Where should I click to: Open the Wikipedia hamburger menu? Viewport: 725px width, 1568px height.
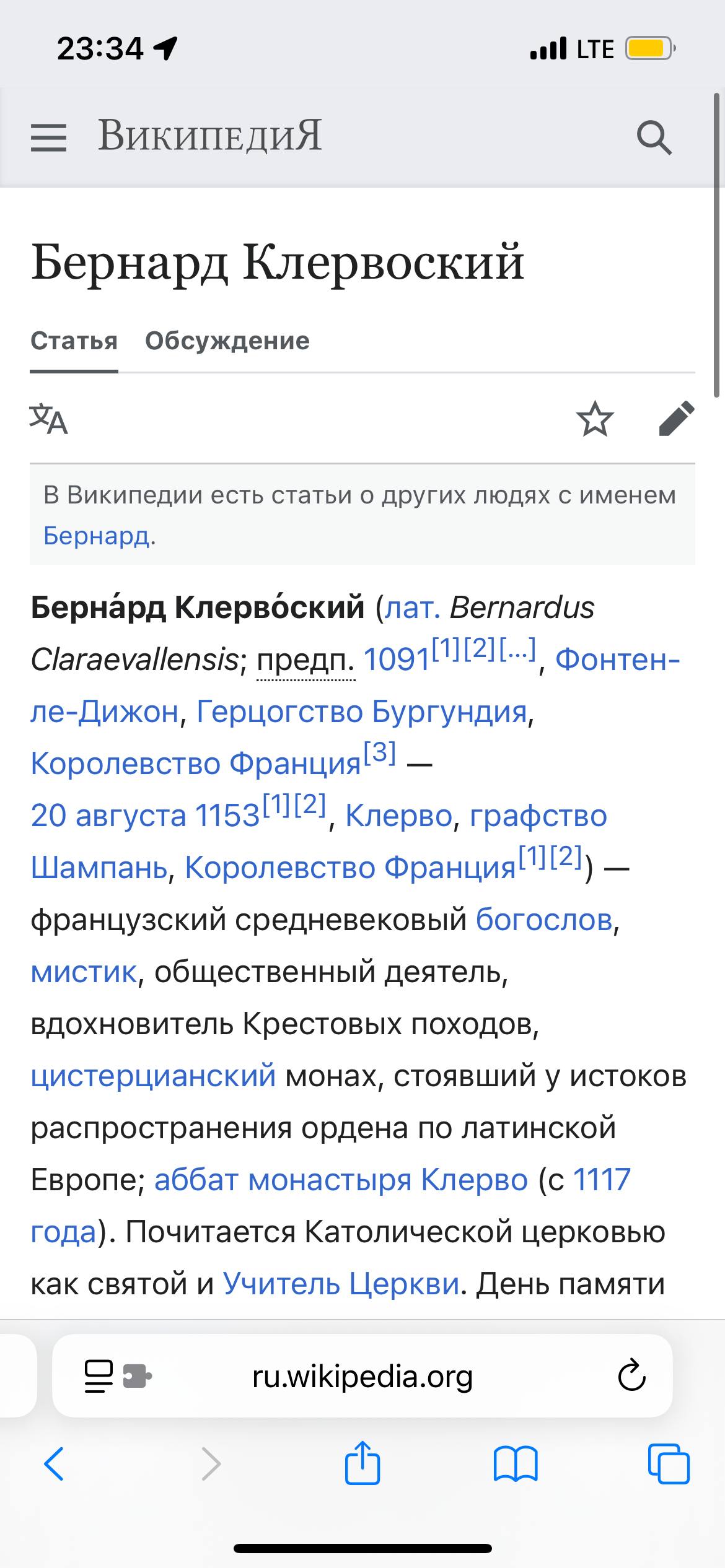click(48, 137)
